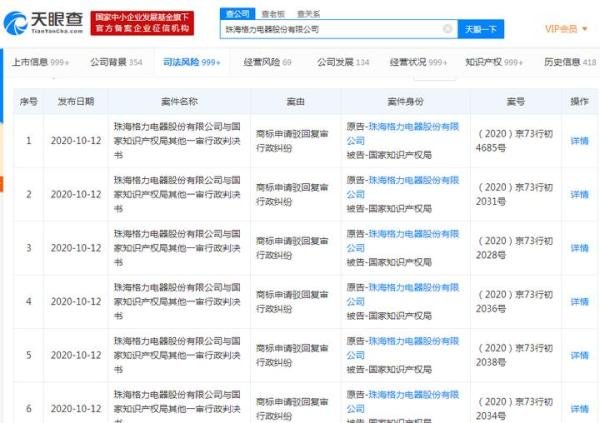The height and width of the screenshot is (423, 600).
Task: Select case number (2020)京73行初2038号
Action: [514, 355]
